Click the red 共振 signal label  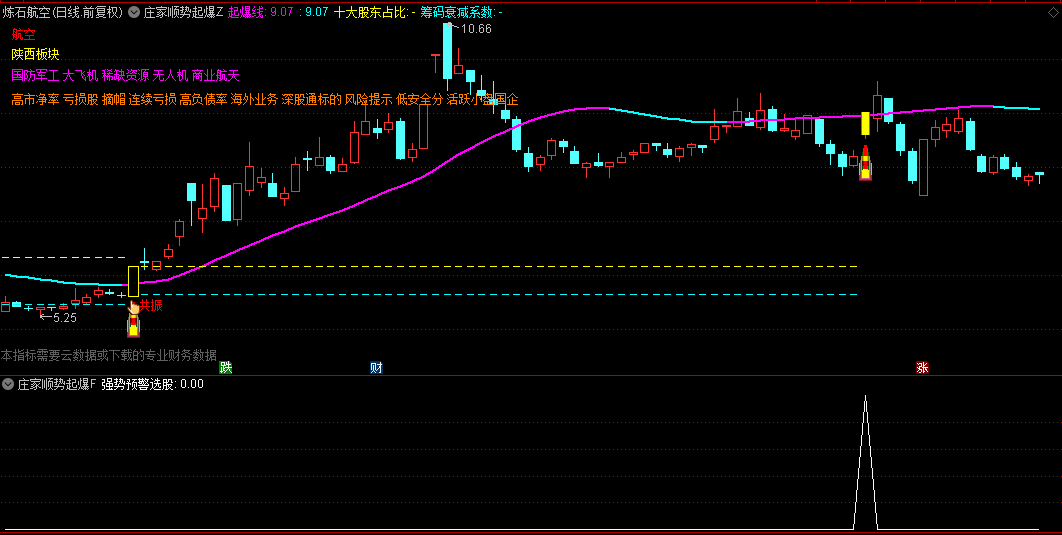point(152,305)
